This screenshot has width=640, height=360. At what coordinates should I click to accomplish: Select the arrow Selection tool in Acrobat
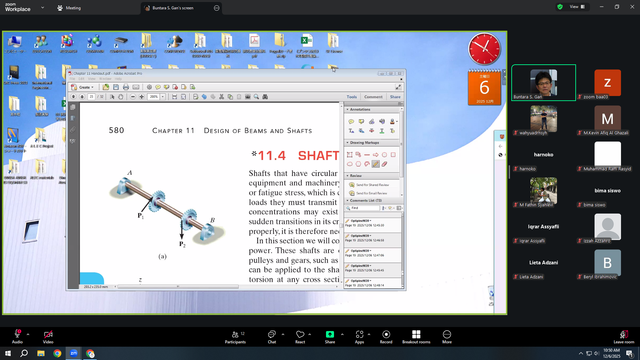point(112,97)
